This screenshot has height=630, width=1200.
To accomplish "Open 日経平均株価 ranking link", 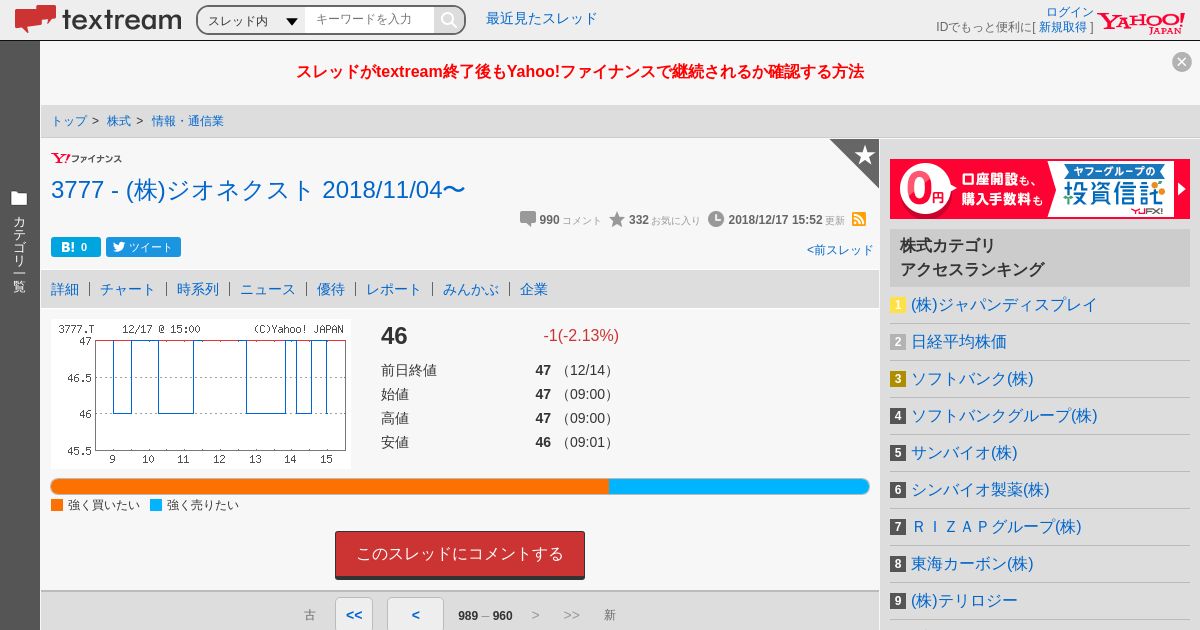I will tap(959, 342).
